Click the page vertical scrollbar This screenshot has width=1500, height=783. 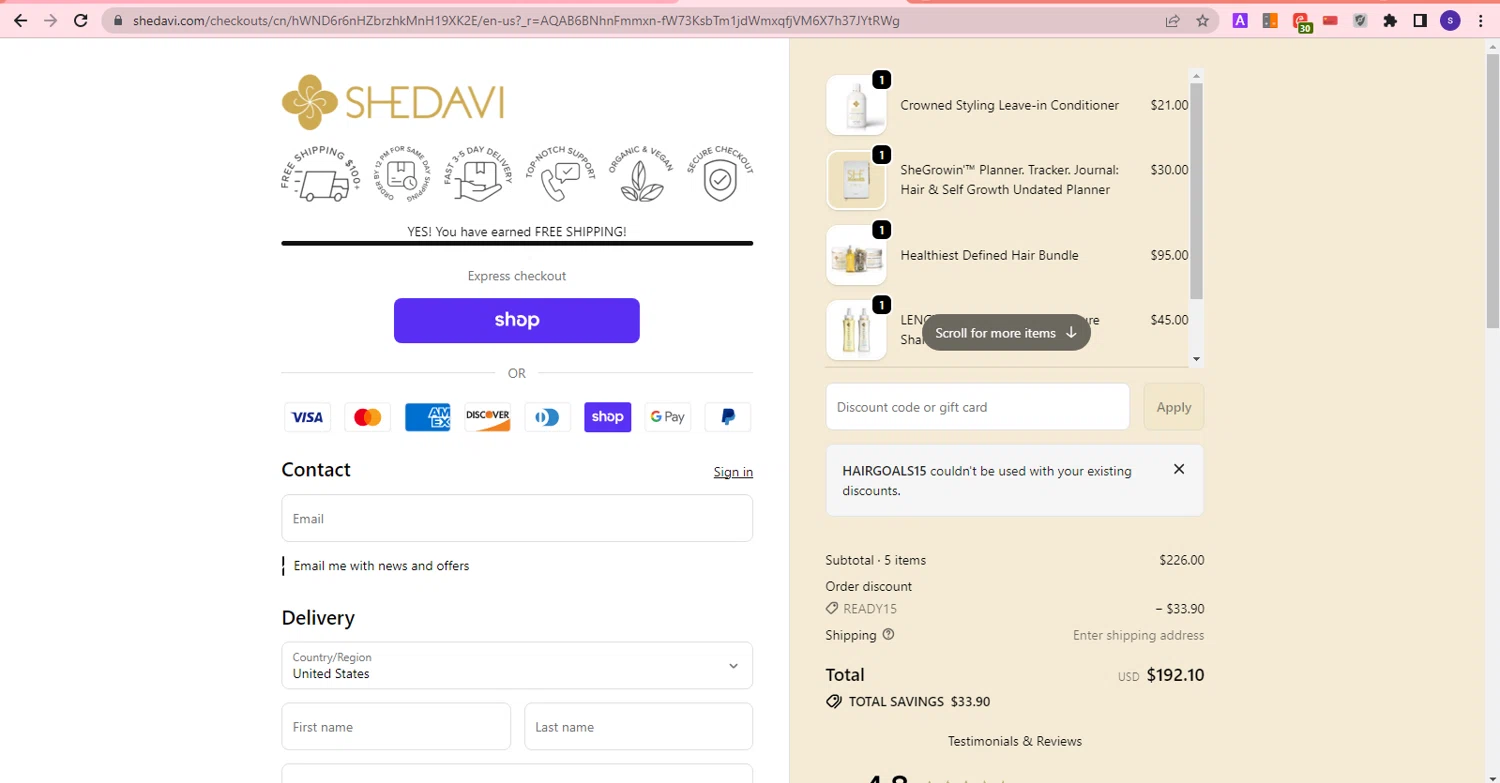pyautogui.click(x=1492, y=190)
